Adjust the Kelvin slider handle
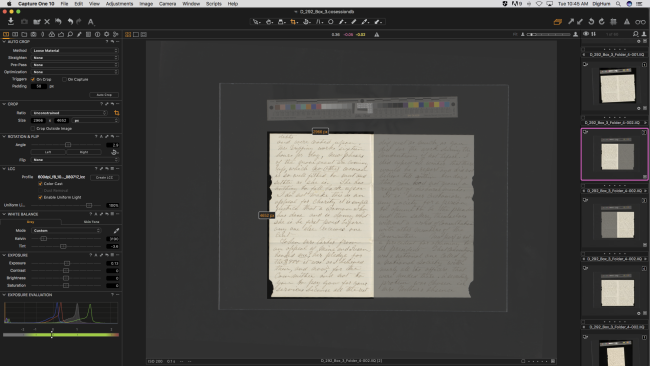This screenshot has width=650, height=366. [x=44, y=239]
